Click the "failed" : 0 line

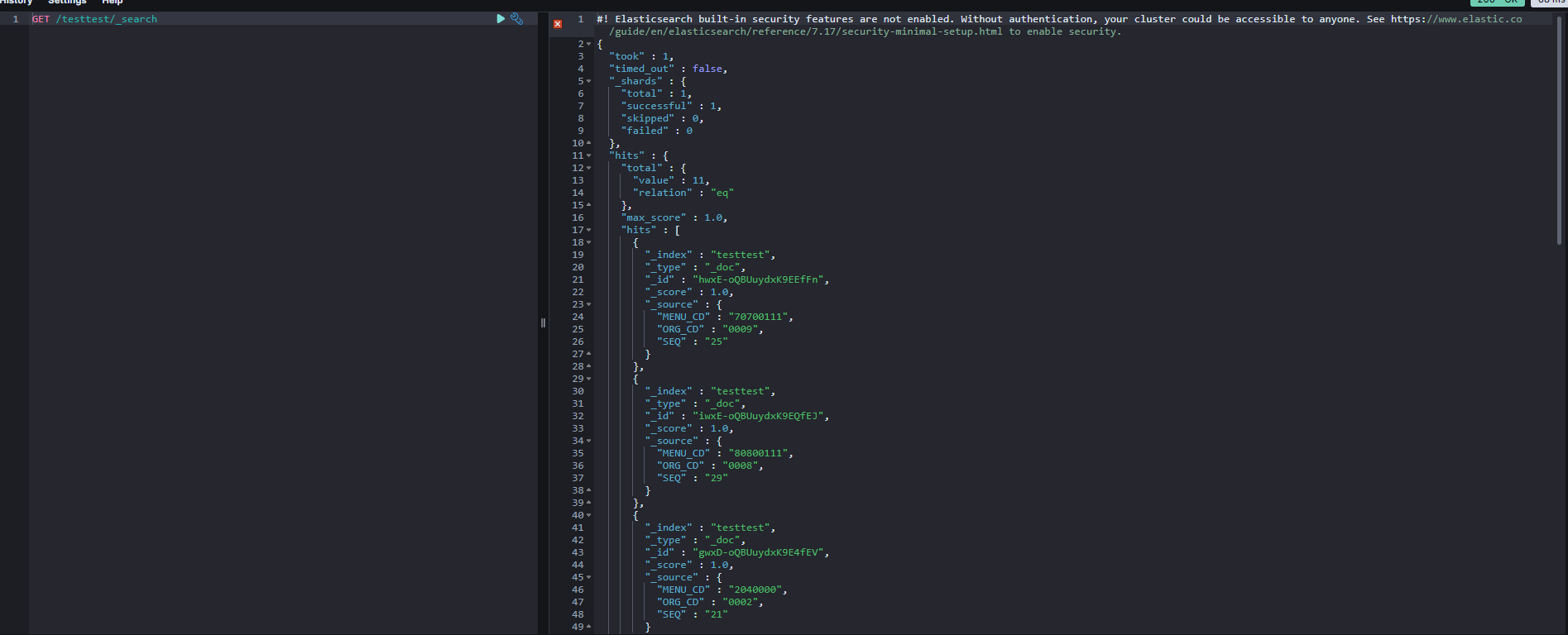656,131
